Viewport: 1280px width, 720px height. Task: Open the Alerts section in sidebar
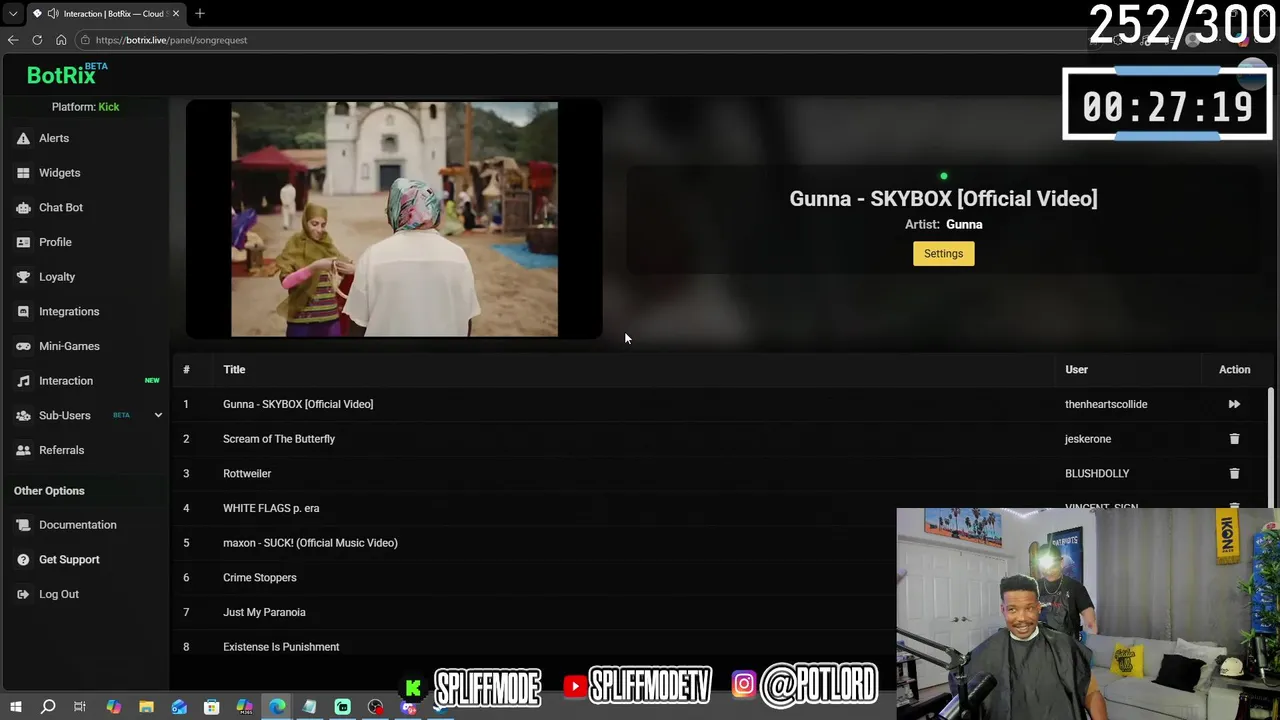pos(54,138)
